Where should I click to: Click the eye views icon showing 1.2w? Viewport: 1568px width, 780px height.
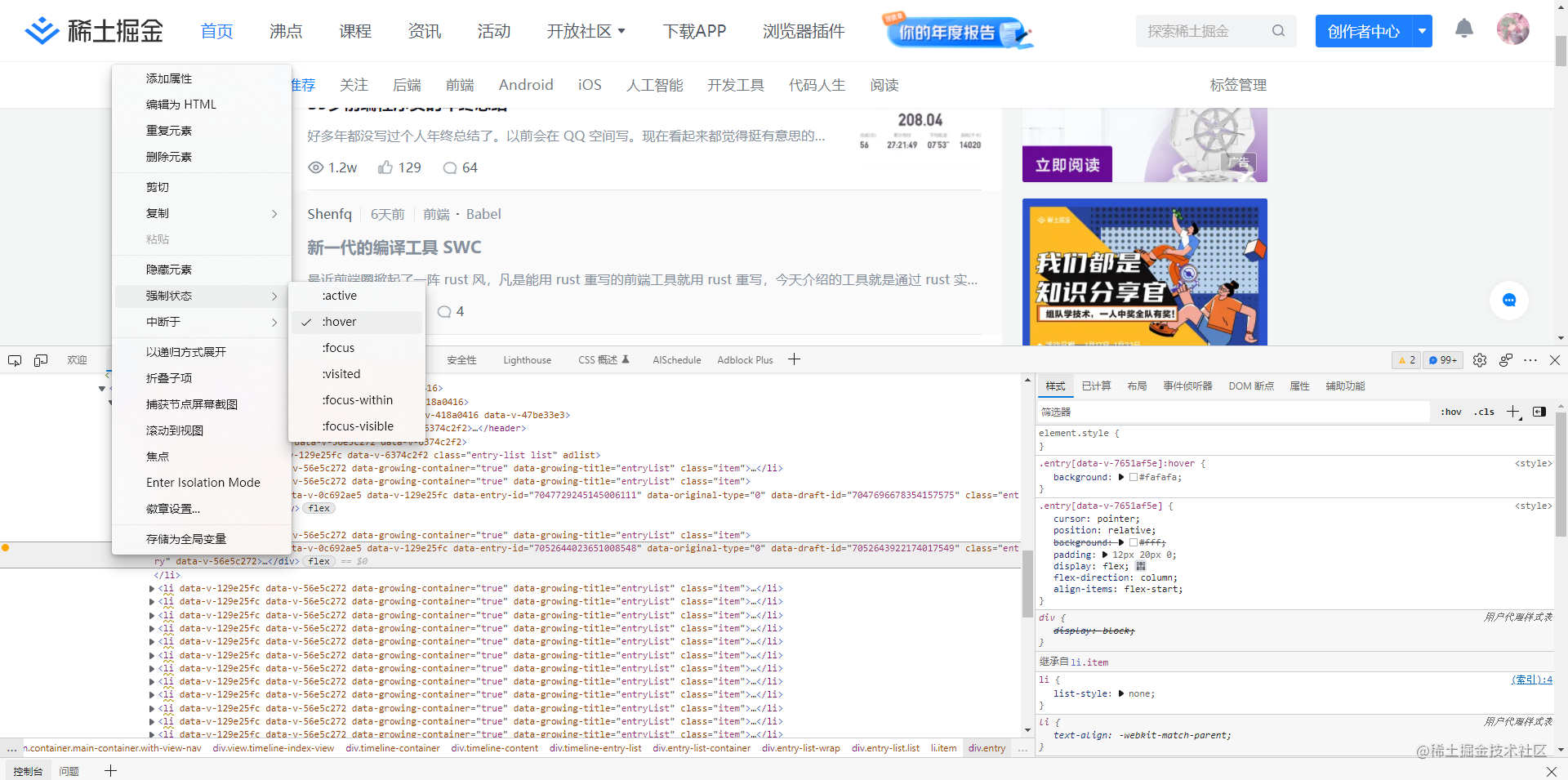coord(316,167)
